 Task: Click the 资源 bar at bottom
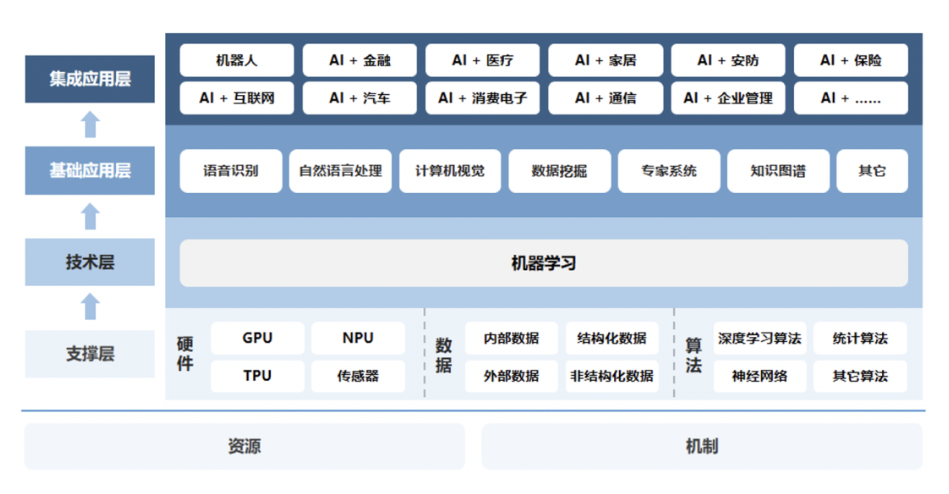tap(244, 446)
